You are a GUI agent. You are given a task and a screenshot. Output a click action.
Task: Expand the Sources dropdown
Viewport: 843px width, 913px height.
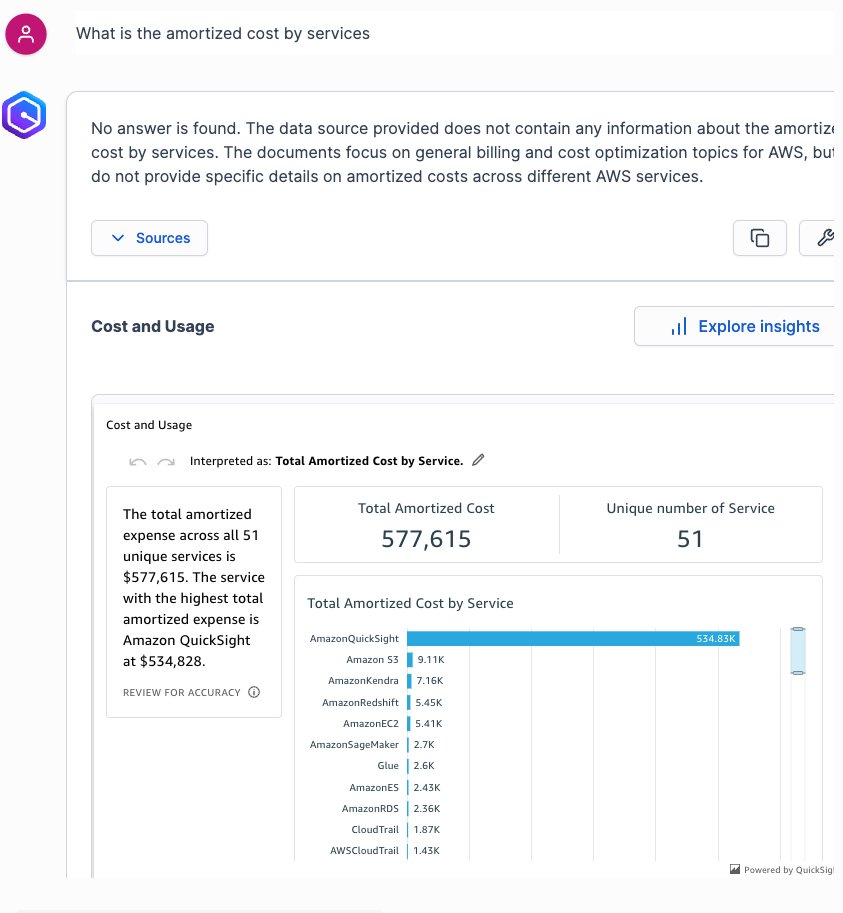click(x=149, y=238)
